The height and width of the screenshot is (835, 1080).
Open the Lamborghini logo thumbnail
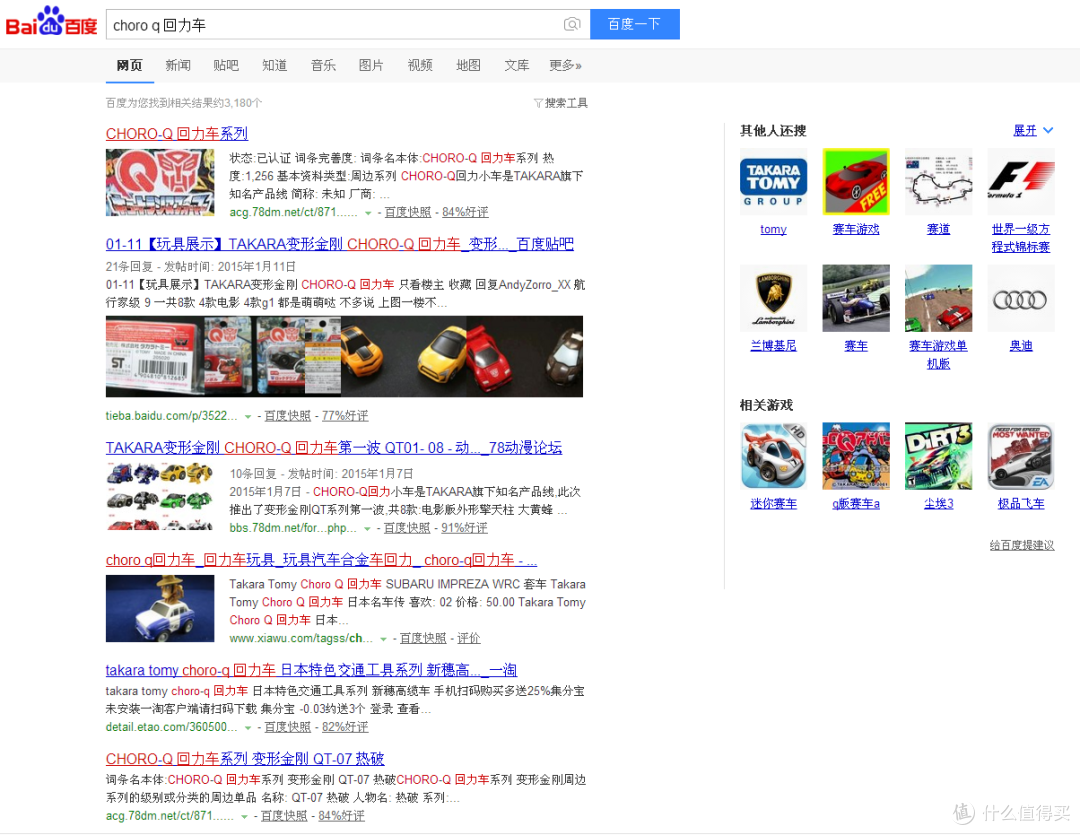click(773, 298)
